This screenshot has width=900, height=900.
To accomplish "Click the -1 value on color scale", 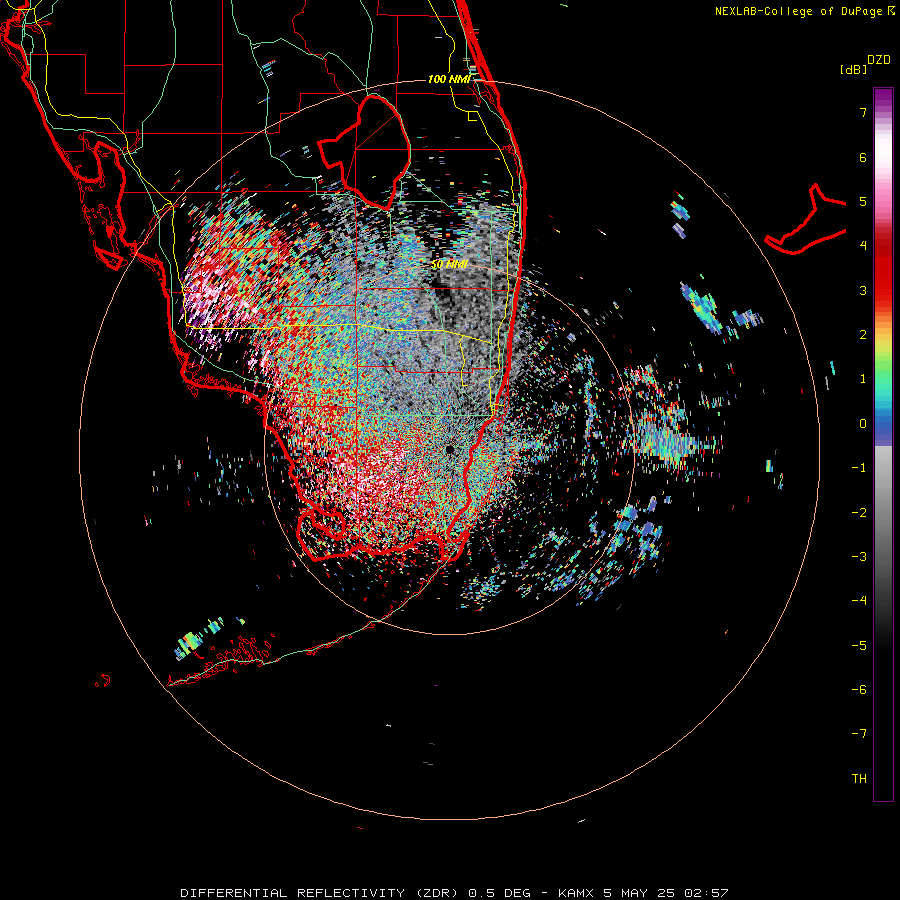I will (x=859, y=468).
